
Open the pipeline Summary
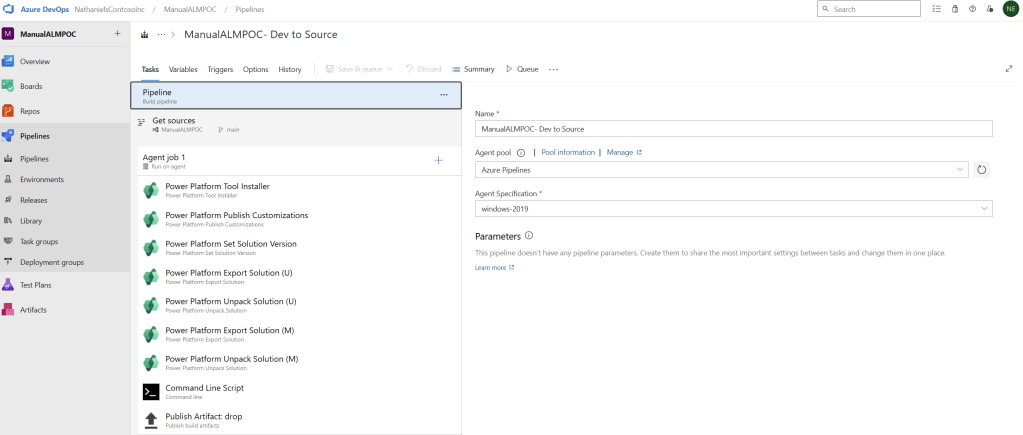pos(473,69)
